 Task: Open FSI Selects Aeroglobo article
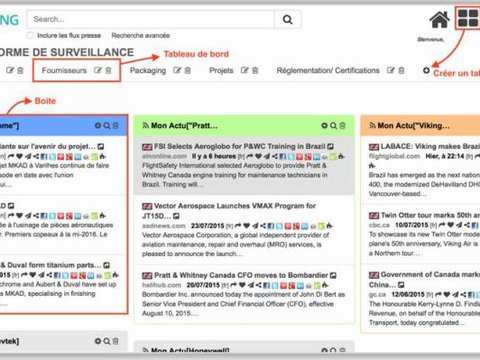tap(239, 146)
